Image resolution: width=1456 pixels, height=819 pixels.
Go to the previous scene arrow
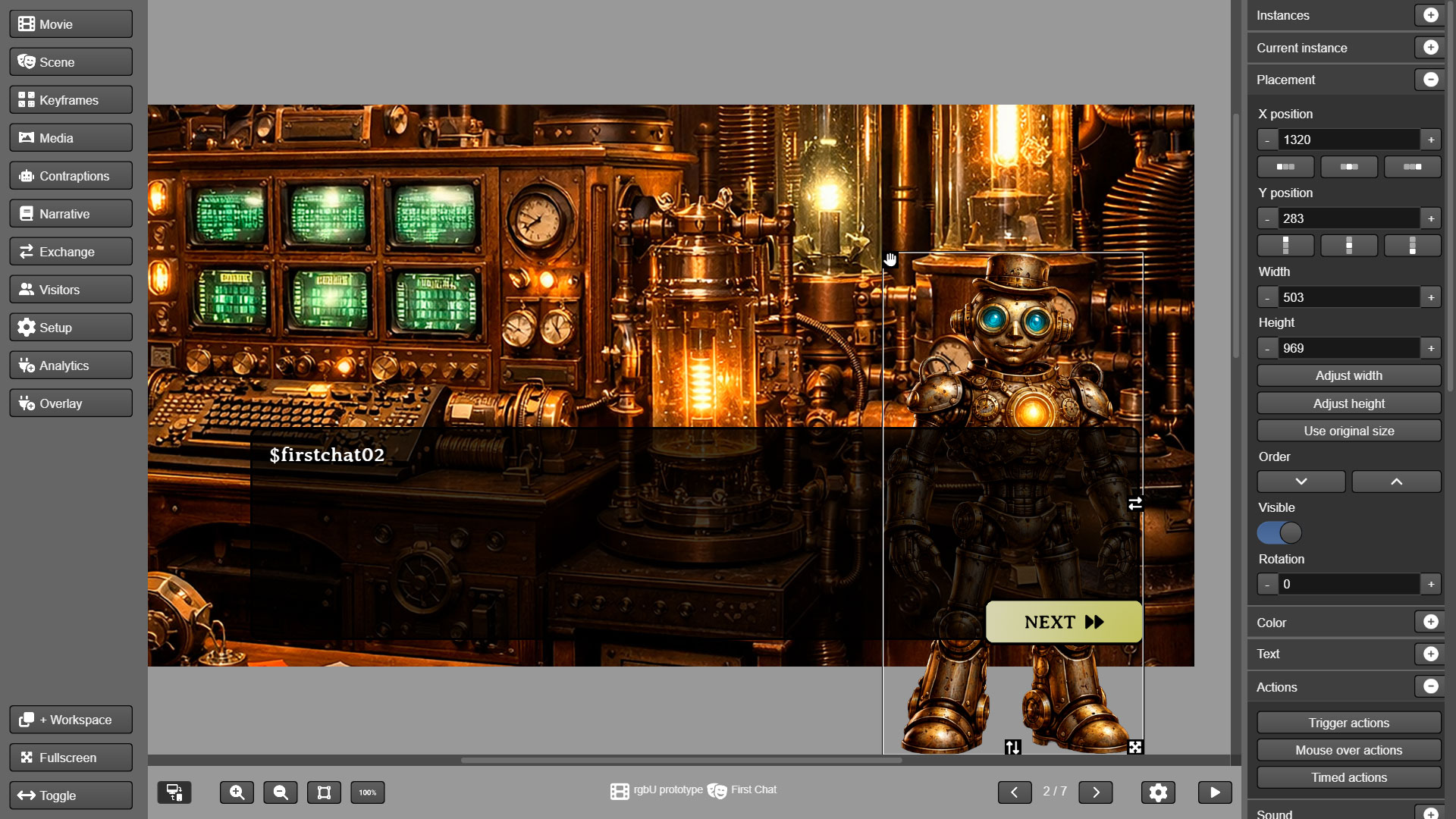pos(1014,792)
